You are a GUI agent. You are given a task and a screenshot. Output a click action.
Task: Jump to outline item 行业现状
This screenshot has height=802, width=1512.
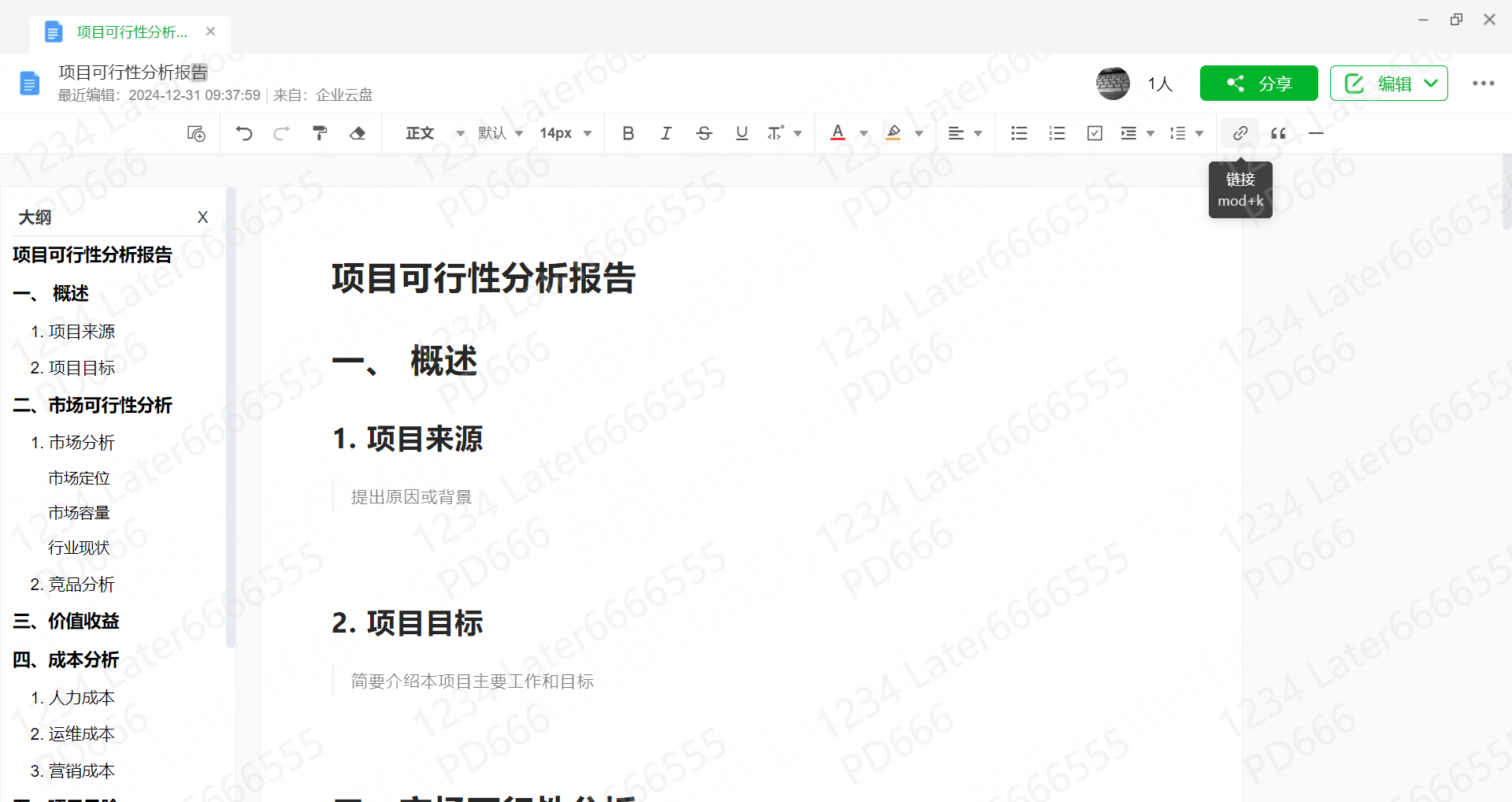[79, 548]
